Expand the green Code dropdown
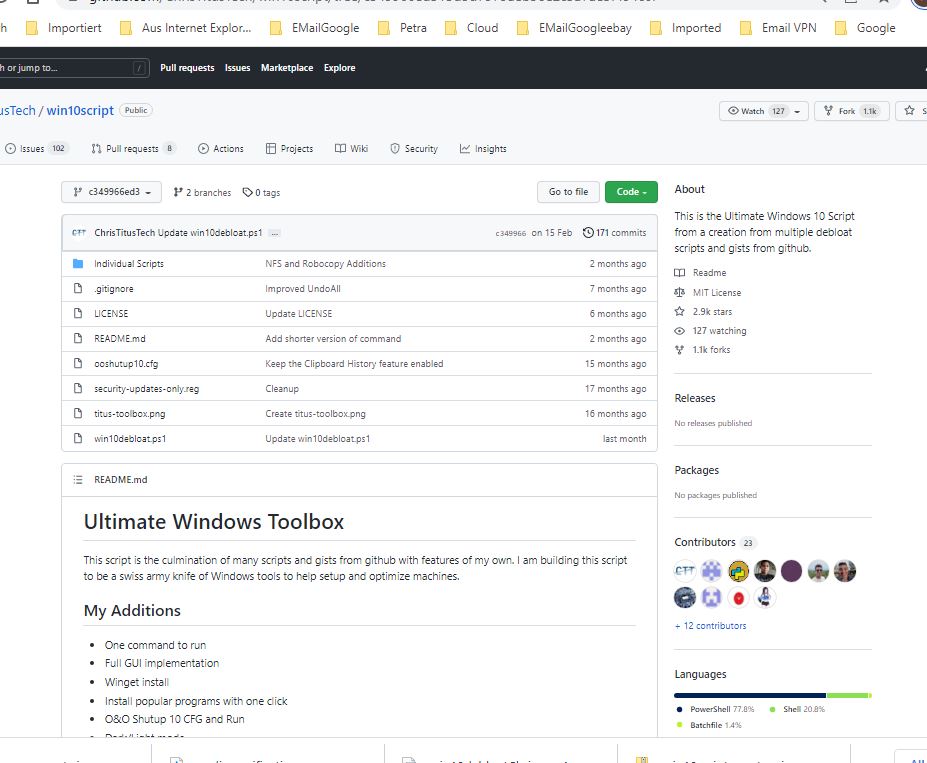Viewport: 927px width, 763px height. point(631,192)
